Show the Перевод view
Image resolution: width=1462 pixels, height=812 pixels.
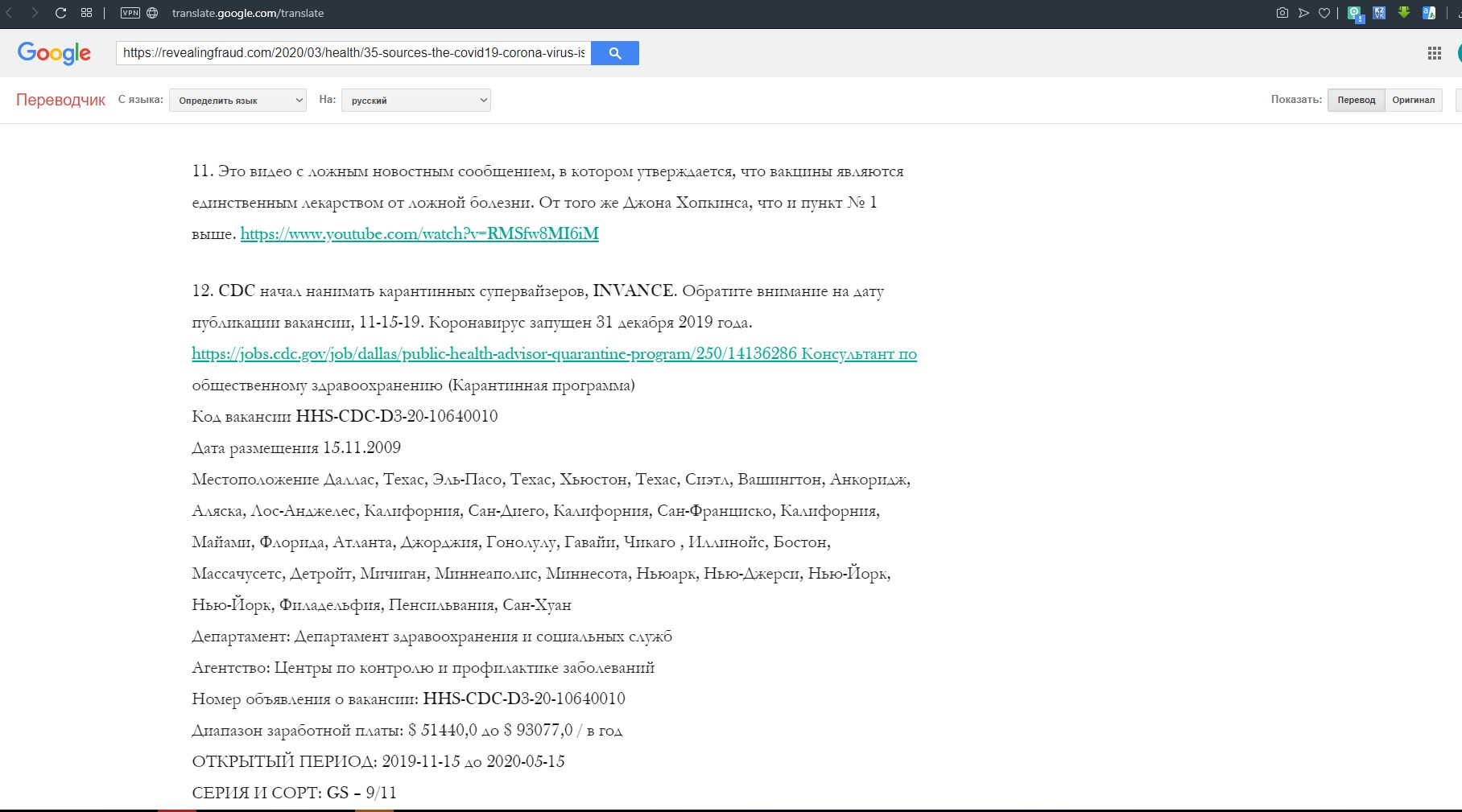pos(1357,100)
